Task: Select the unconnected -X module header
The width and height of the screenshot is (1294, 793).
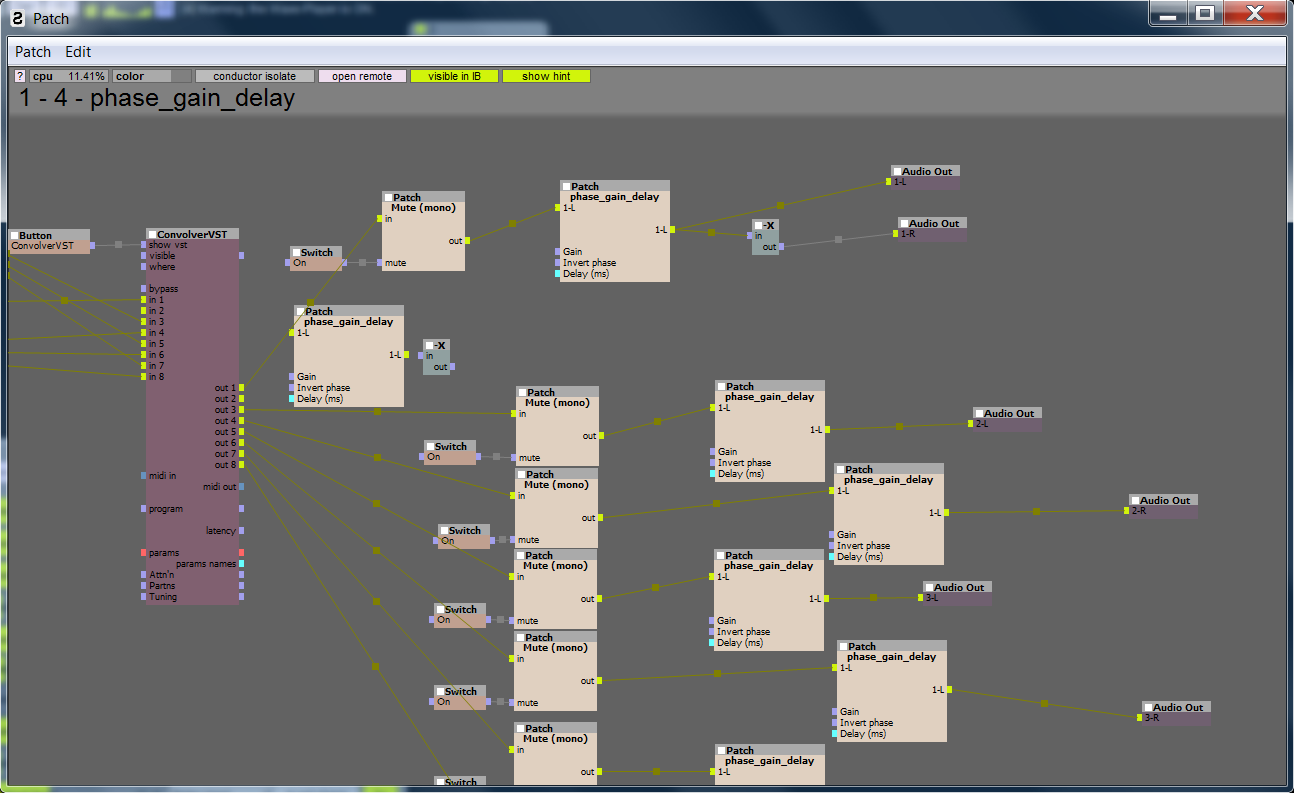Action: click(x=435, y=345)
